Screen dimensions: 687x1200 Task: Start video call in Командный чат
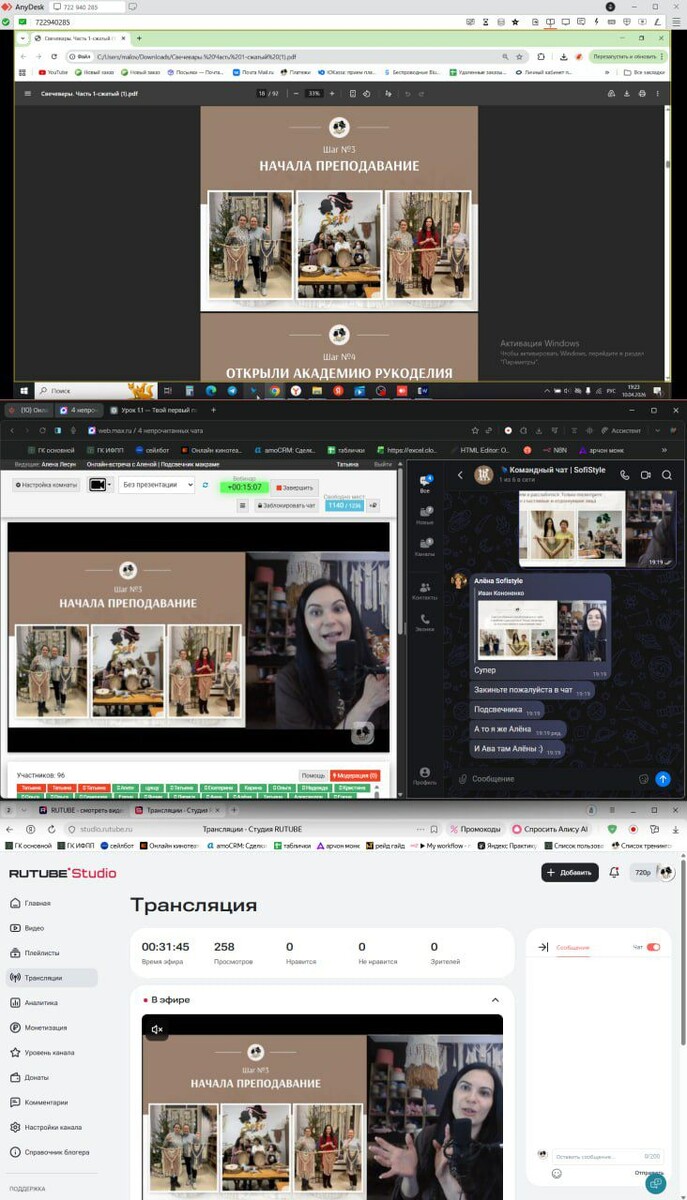coord(646,475)
